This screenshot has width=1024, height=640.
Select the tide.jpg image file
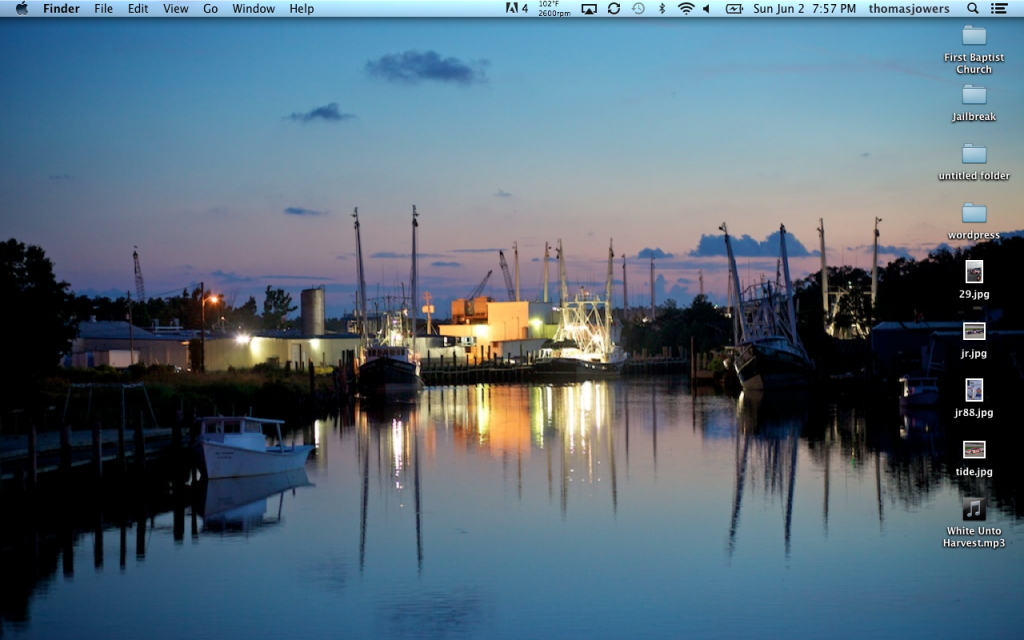coord(973,450)
